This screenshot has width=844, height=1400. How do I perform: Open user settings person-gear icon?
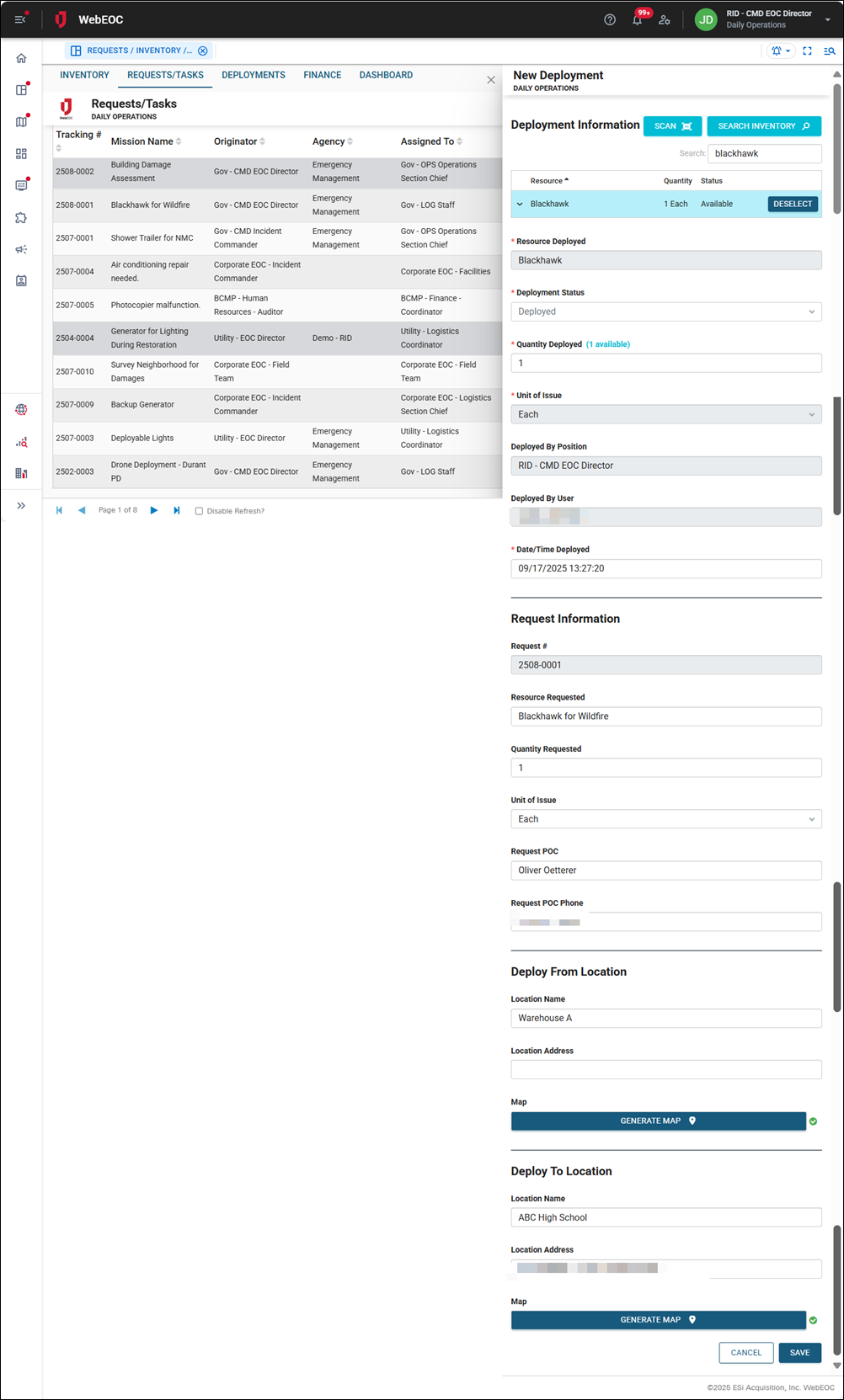tap(665, 19)
